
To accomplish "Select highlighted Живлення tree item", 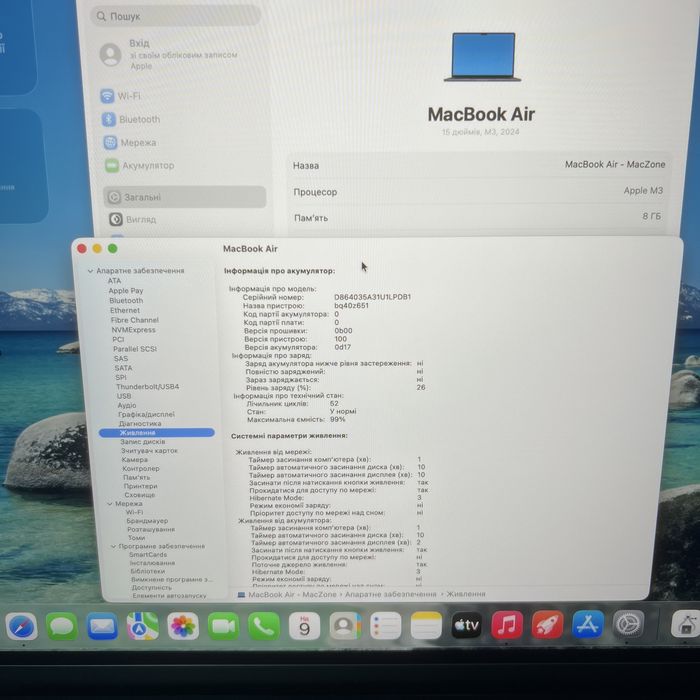I will [157, 433].
